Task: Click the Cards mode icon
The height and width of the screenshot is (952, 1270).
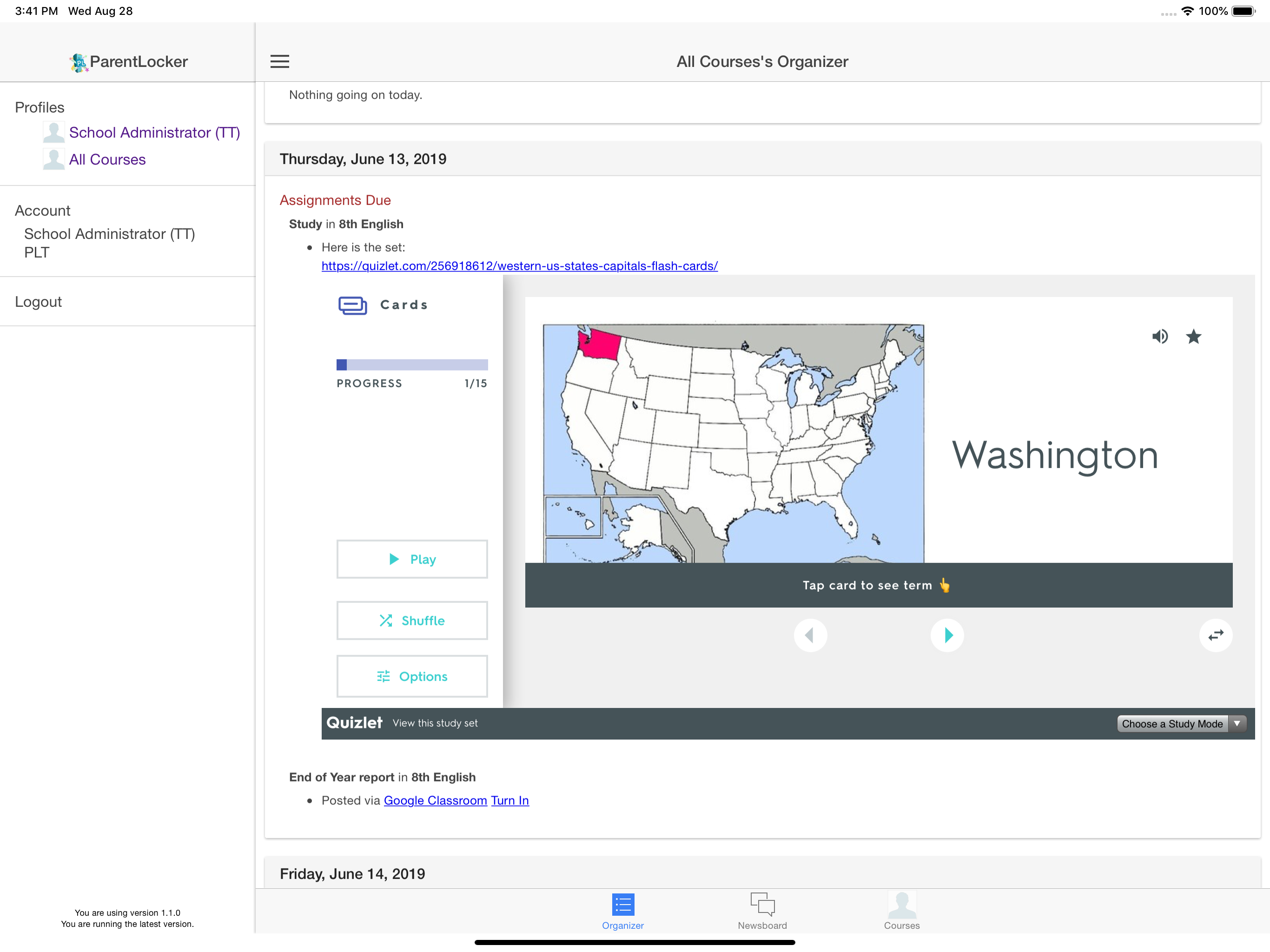Action: [x=352, y=305]
